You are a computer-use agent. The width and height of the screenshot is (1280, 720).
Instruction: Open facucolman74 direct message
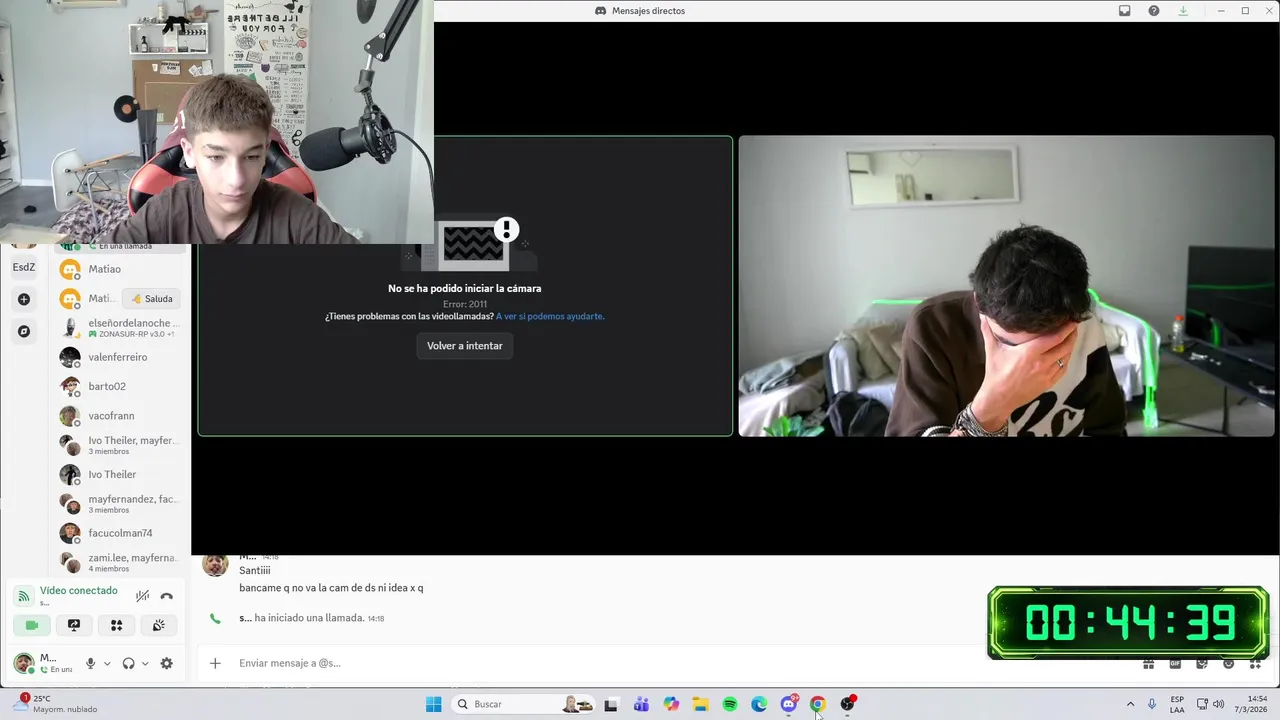click(120, 533)
